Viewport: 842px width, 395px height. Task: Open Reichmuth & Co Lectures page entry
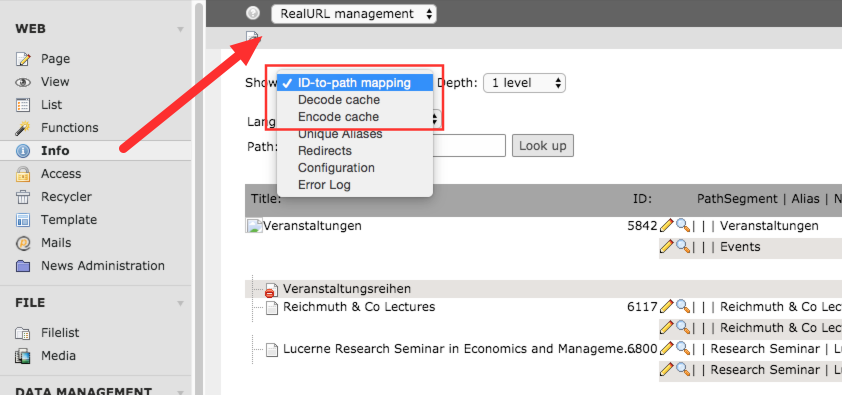359,307
